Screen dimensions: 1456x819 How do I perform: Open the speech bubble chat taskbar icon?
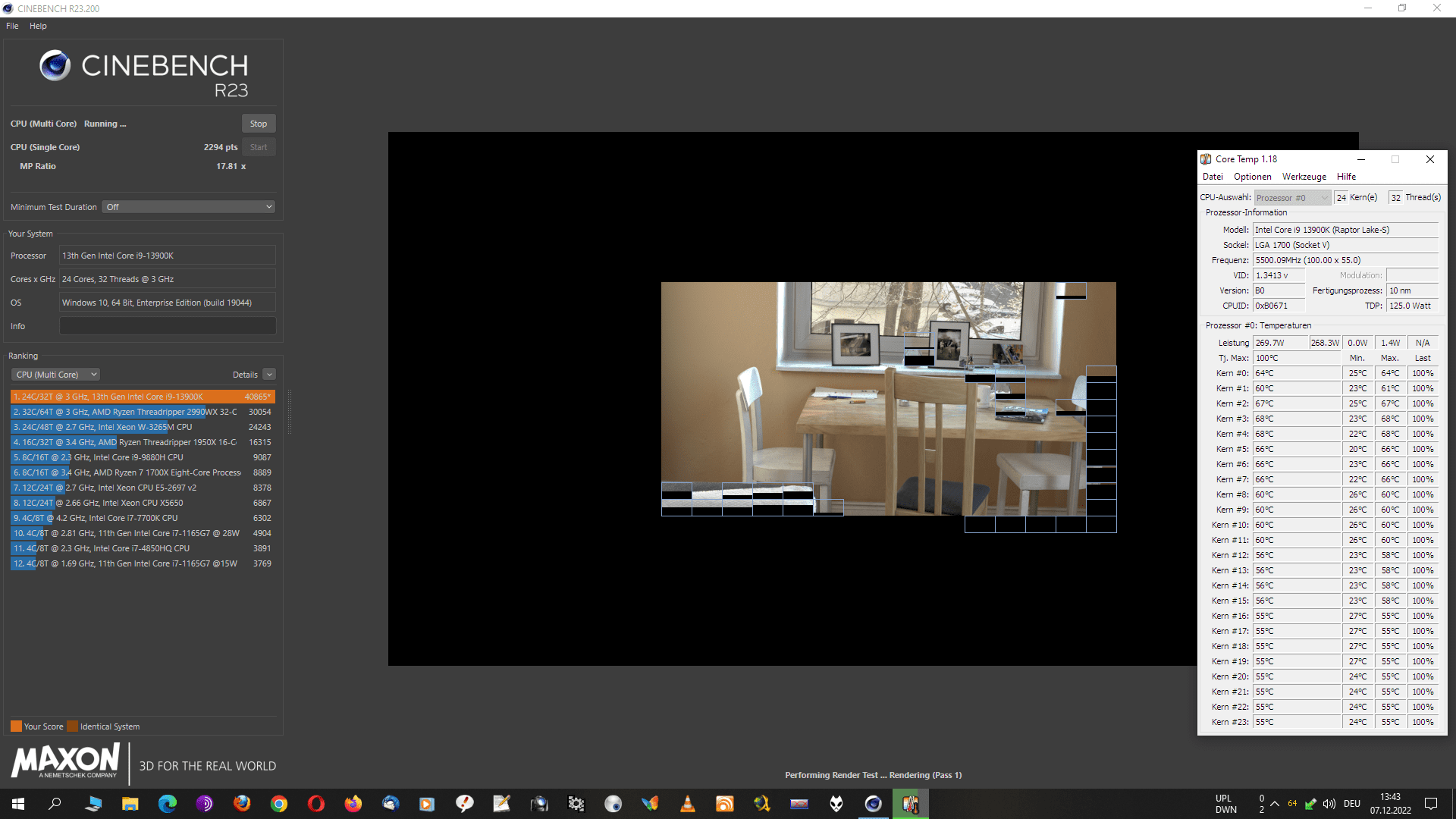(465, 804)
